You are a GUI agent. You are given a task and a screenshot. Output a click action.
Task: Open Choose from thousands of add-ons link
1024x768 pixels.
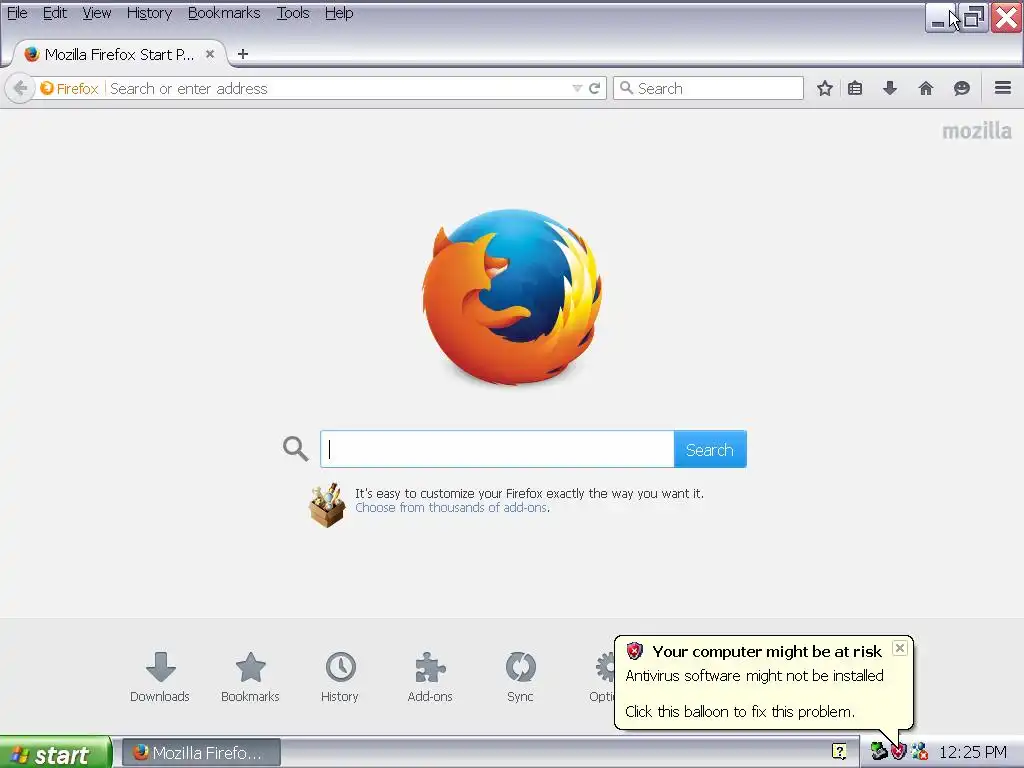pos(452,507)
